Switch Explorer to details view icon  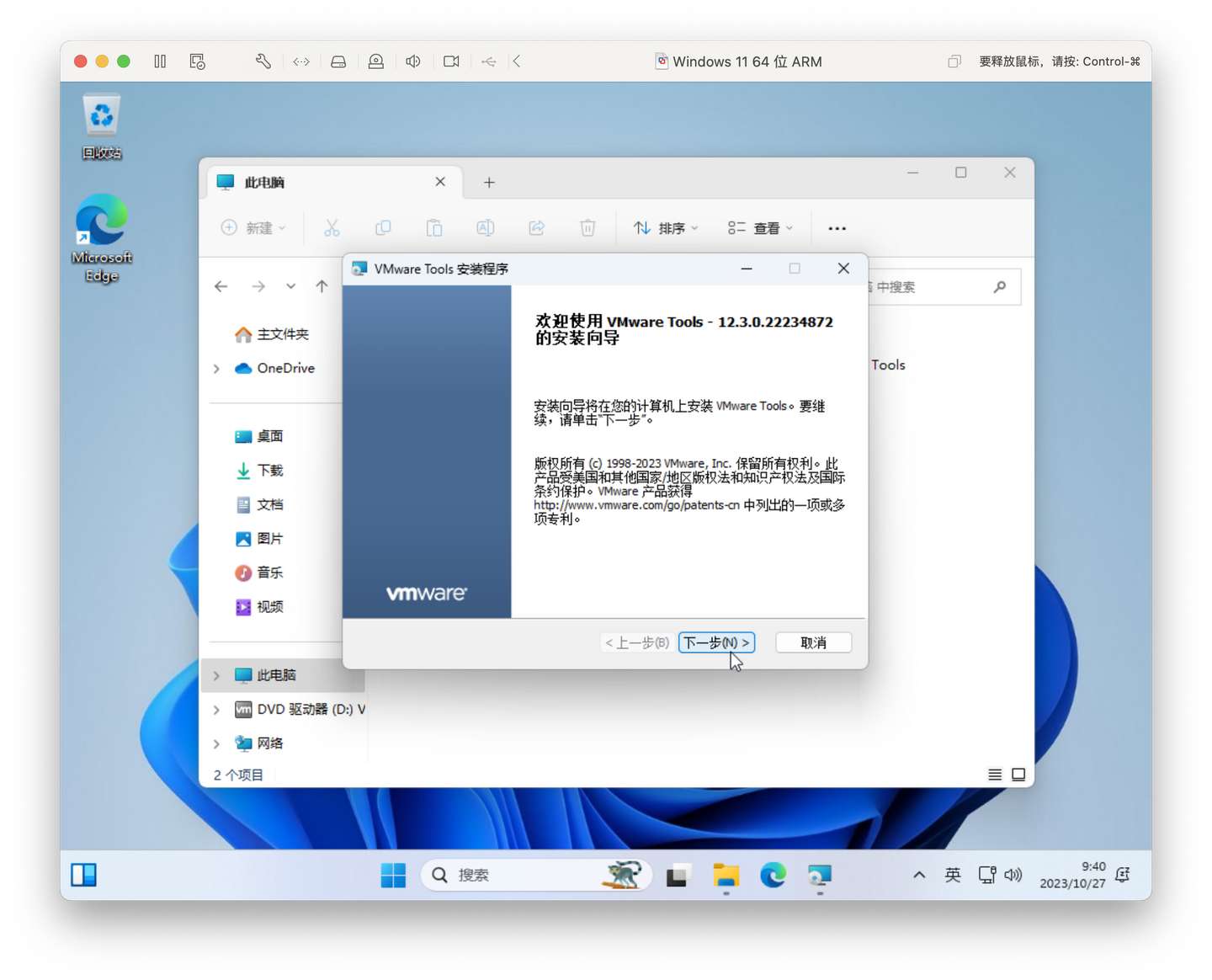pyautogui.click(x=995, y=775)
